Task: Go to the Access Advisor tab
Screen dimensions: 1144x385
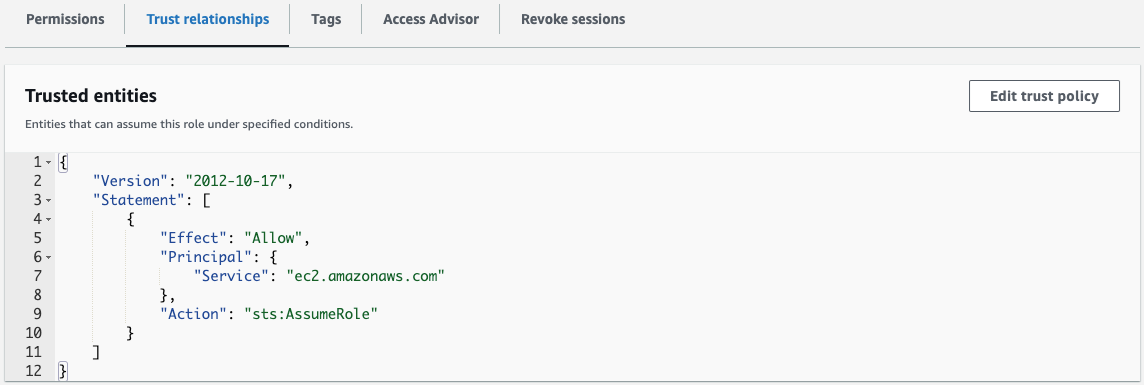Action: click(430, 20)
